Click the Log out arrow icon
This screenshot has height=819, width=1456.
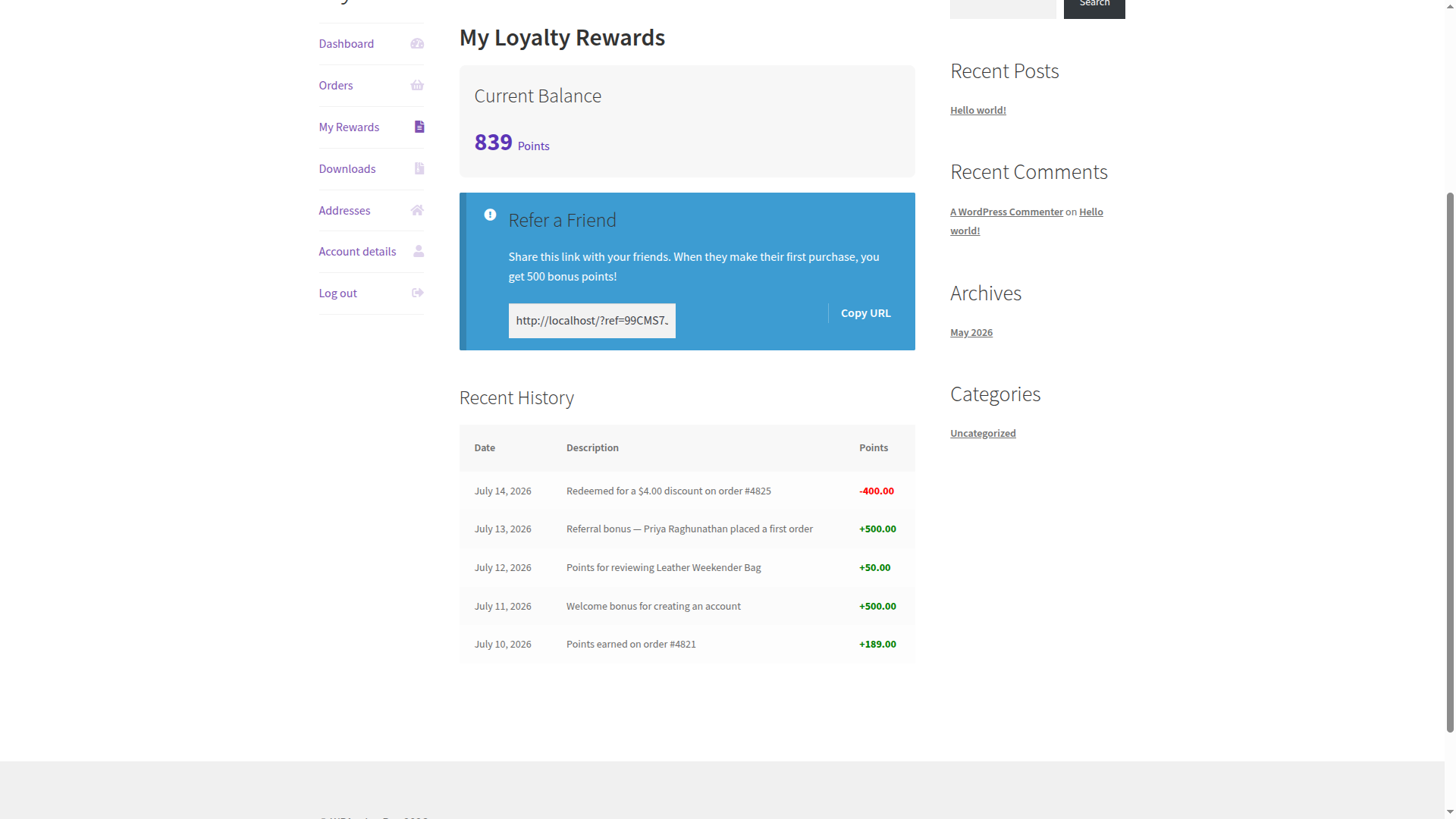(418, 293)
